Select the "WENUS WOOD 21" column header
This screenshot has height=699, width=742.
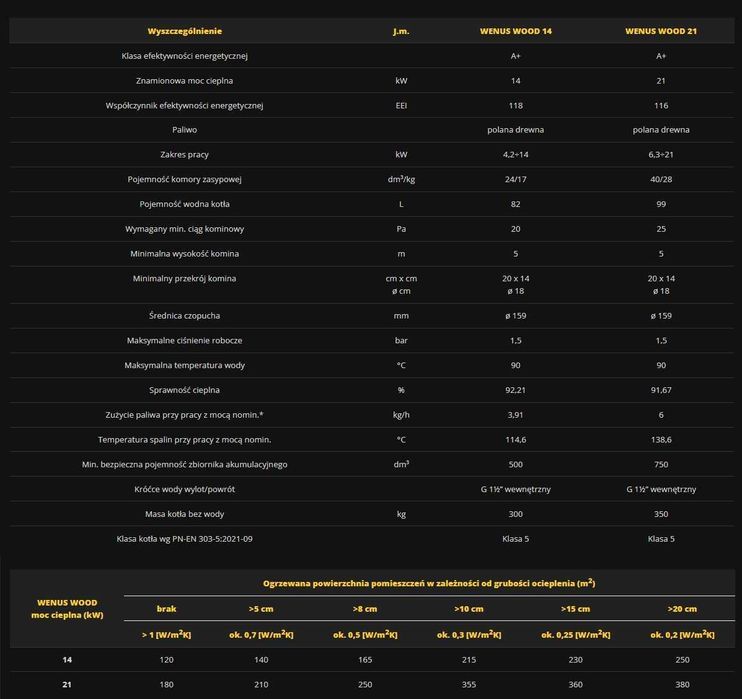click(661, 31)
